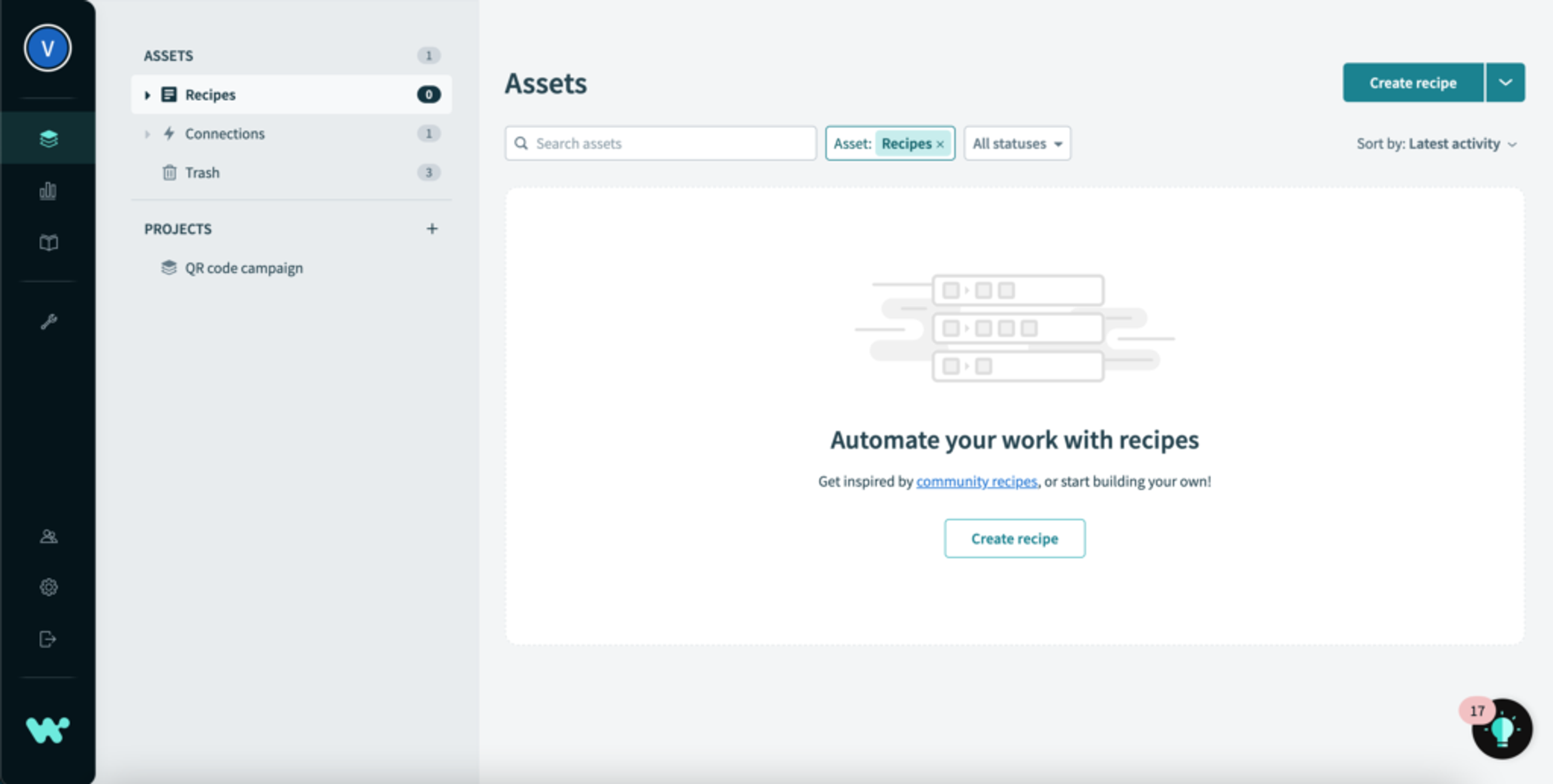This screenshot has height=784, width=1553.
Task: Open the user profile avatar V
Action: pos(48,48)
